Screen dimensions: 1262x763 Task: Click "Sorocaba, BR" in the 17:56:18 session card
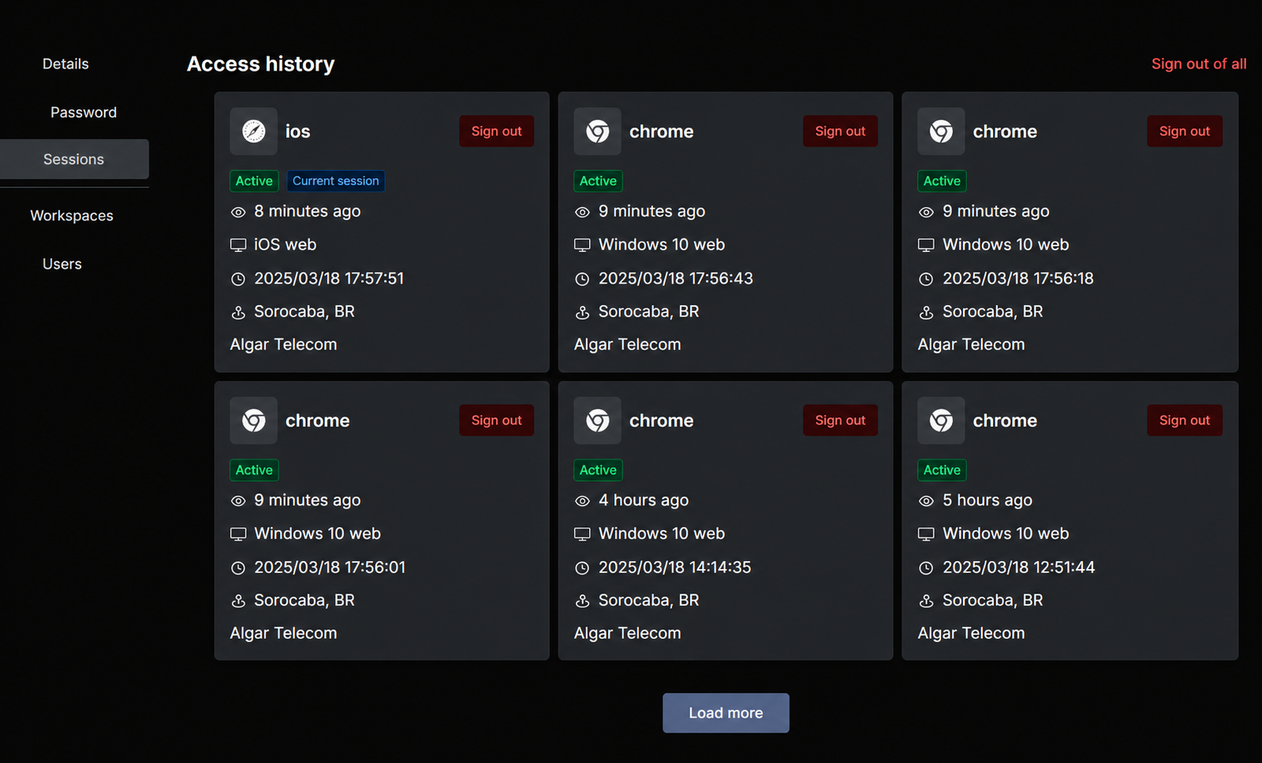point(993,311)
